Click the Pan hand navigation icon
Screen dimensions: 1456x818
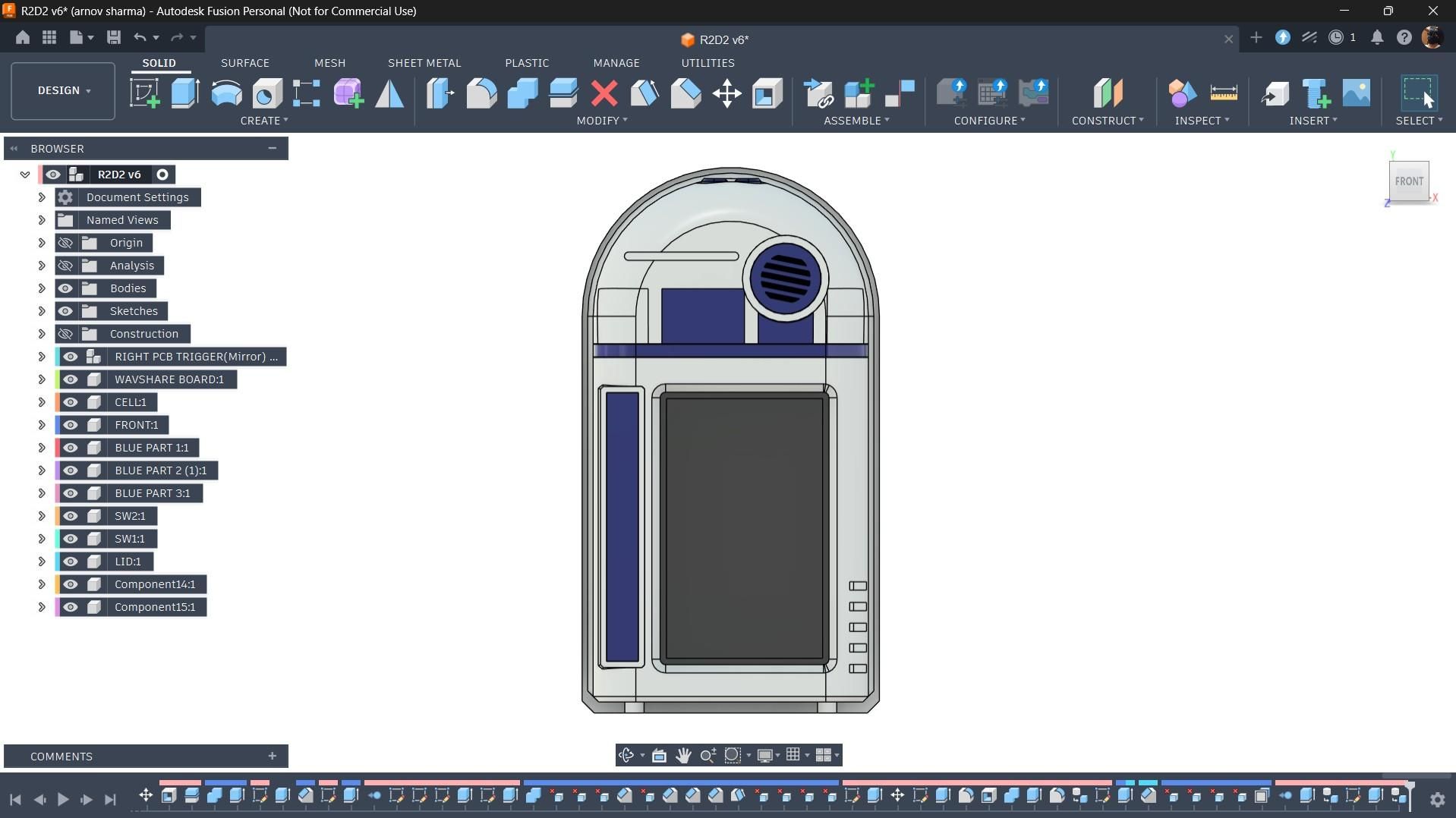click(x=683, y=755)
